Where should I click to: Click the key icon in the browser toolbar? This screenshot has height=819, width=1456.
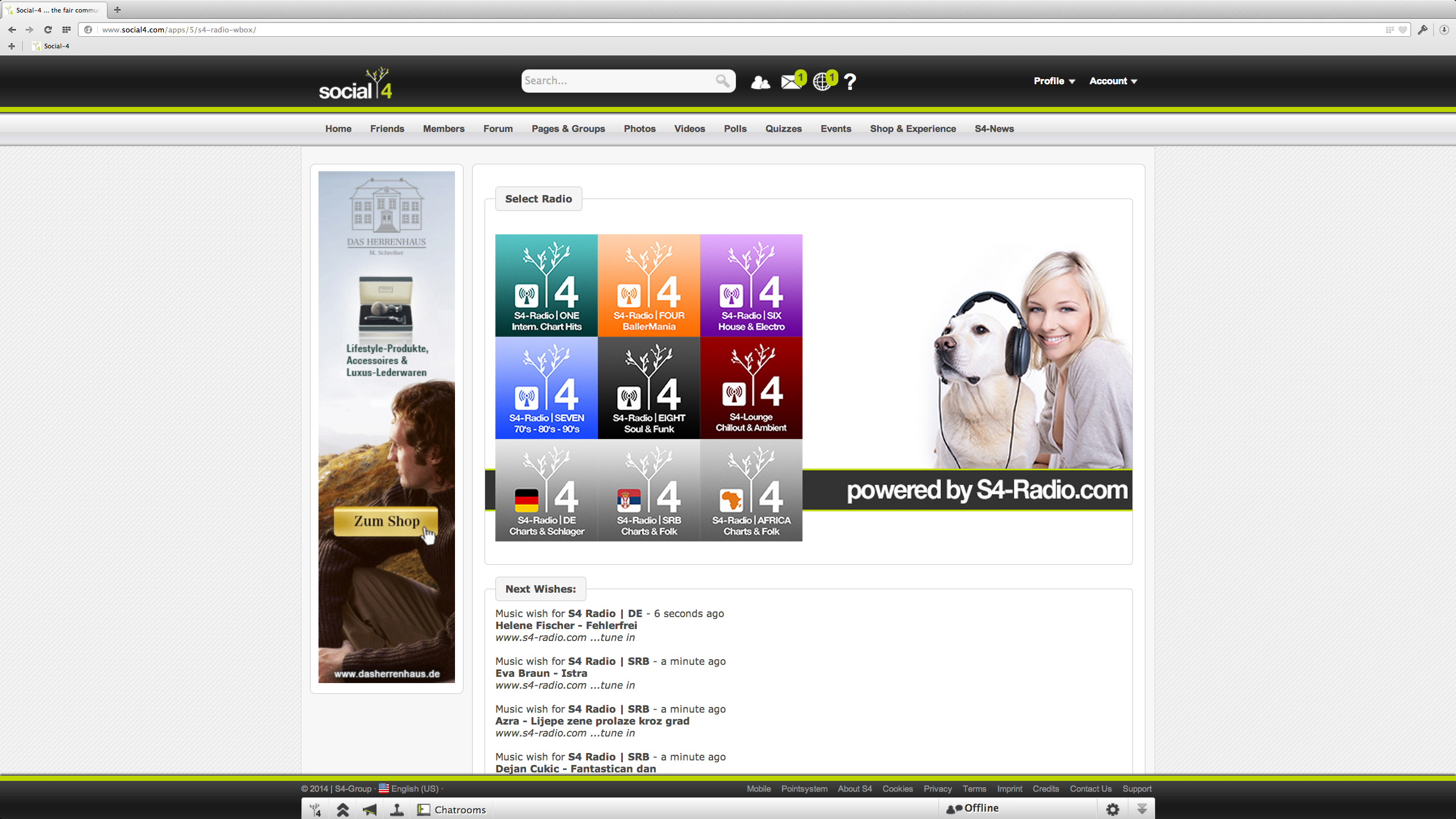[x=1422, y=30]
